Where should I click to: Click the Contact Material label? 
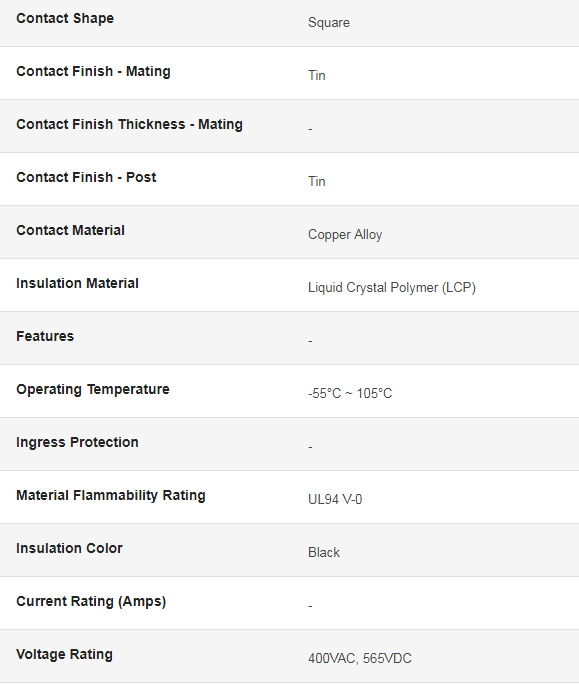point(70,230)
